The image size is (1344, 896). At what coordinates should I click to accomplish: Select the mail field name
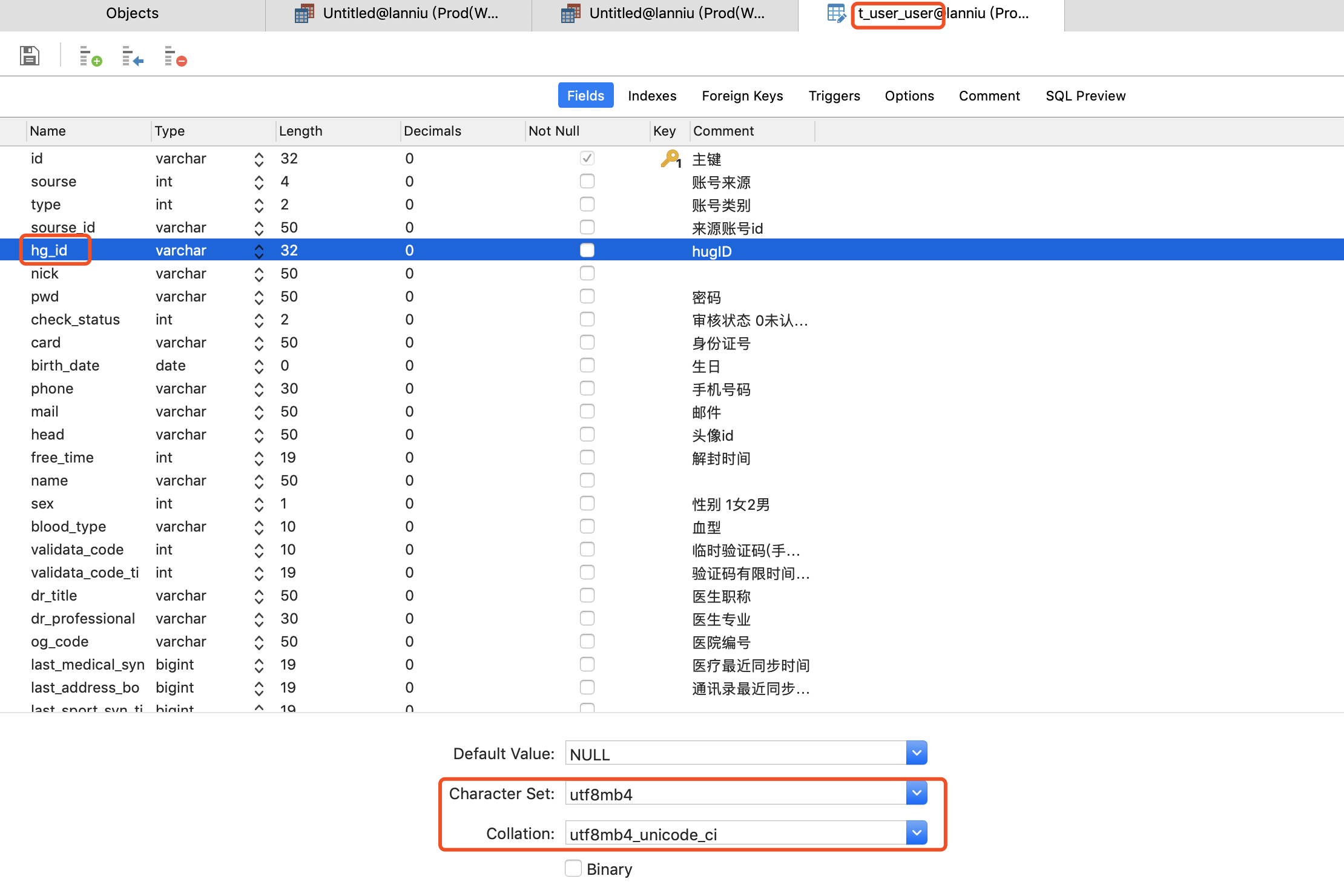(45, 412)
